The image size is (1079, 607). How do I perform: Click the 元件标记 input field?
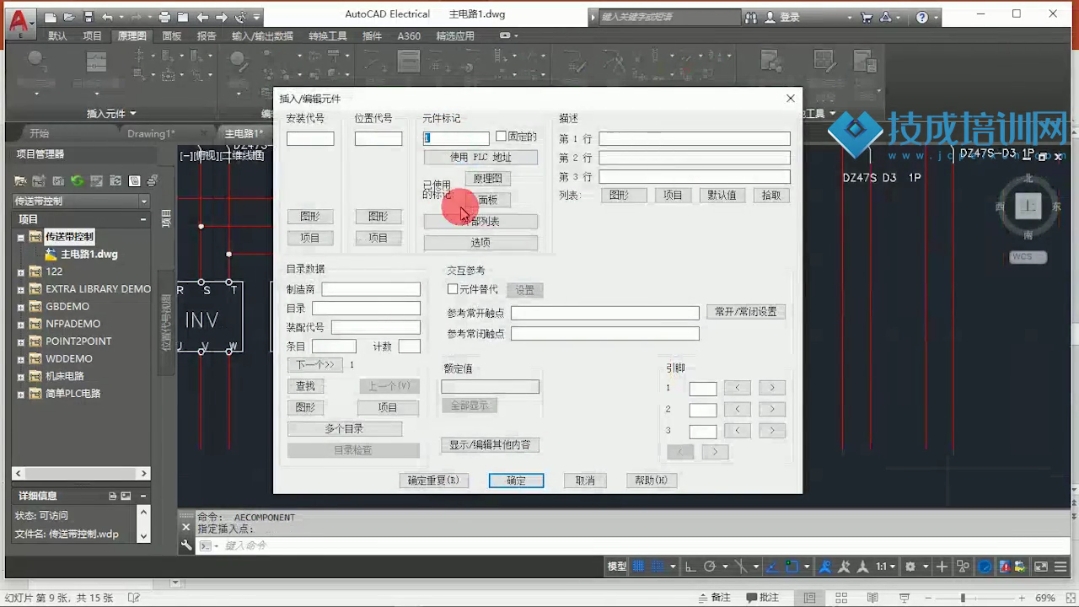(x=456, y=138)
